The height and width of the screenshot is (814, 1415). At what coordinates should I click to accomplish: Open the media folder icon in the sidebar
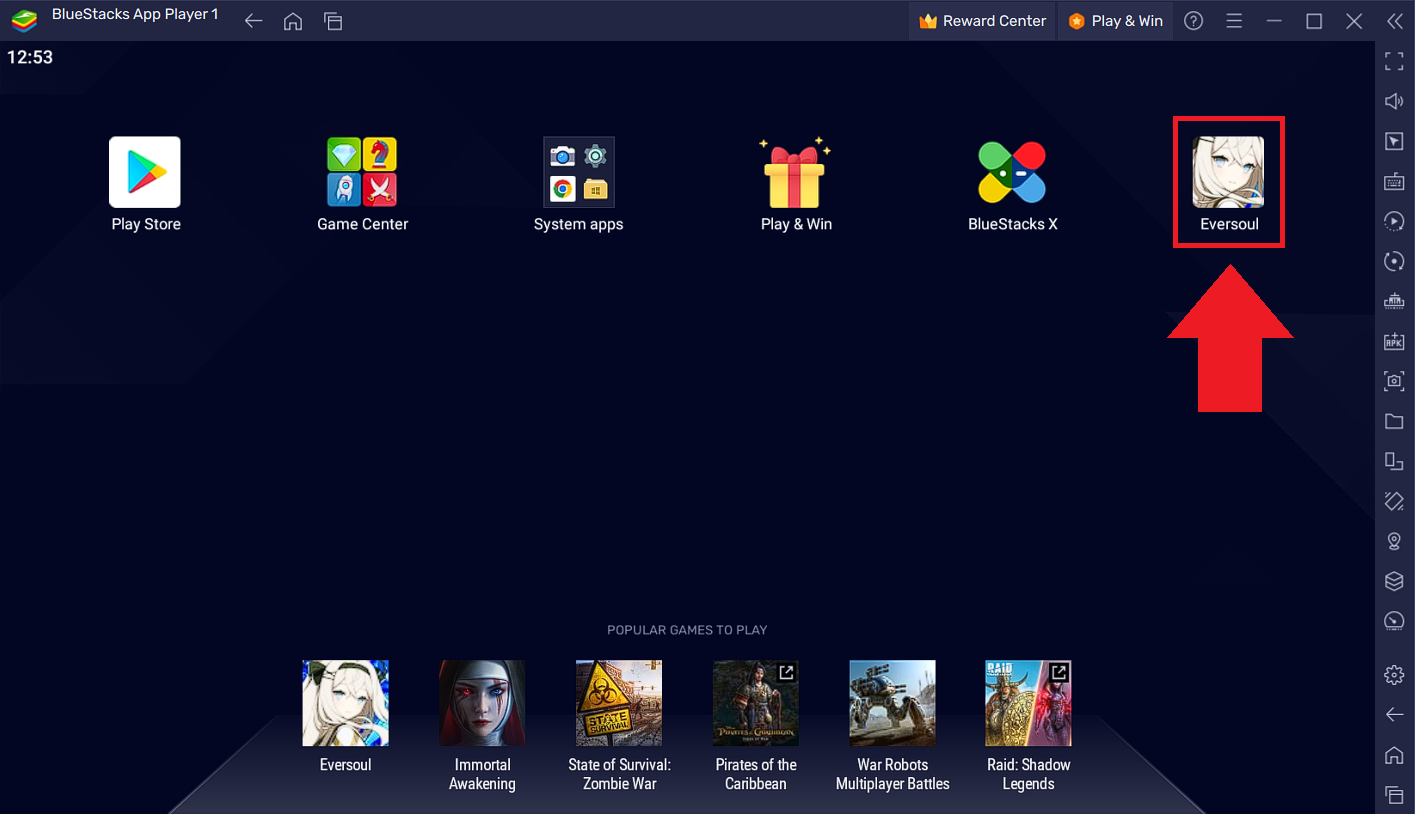click(x=1394, y=421)
